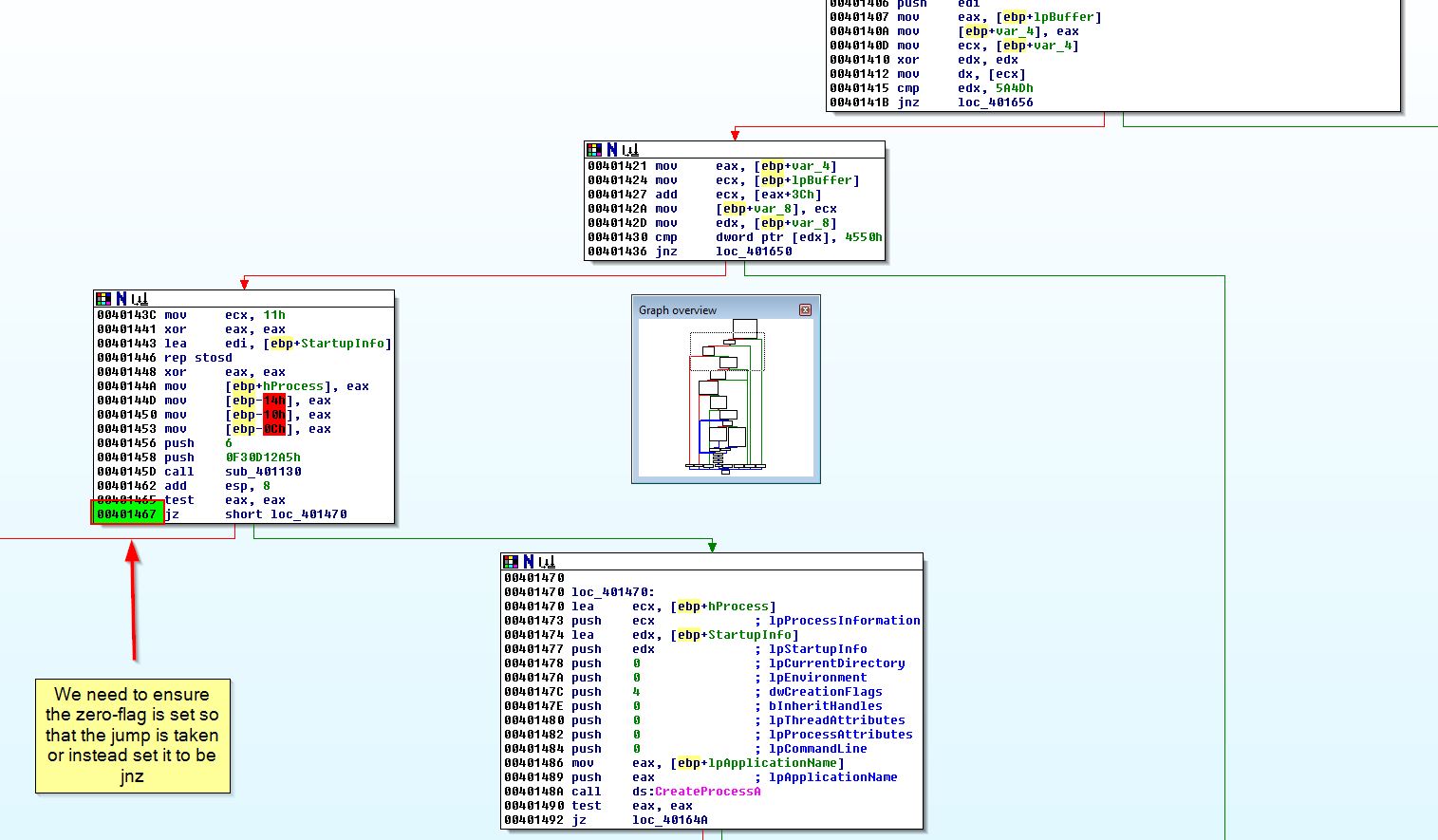Click the lpProcessAttributes comment
Screen dimensions: 1438x840
click(833, 735)
